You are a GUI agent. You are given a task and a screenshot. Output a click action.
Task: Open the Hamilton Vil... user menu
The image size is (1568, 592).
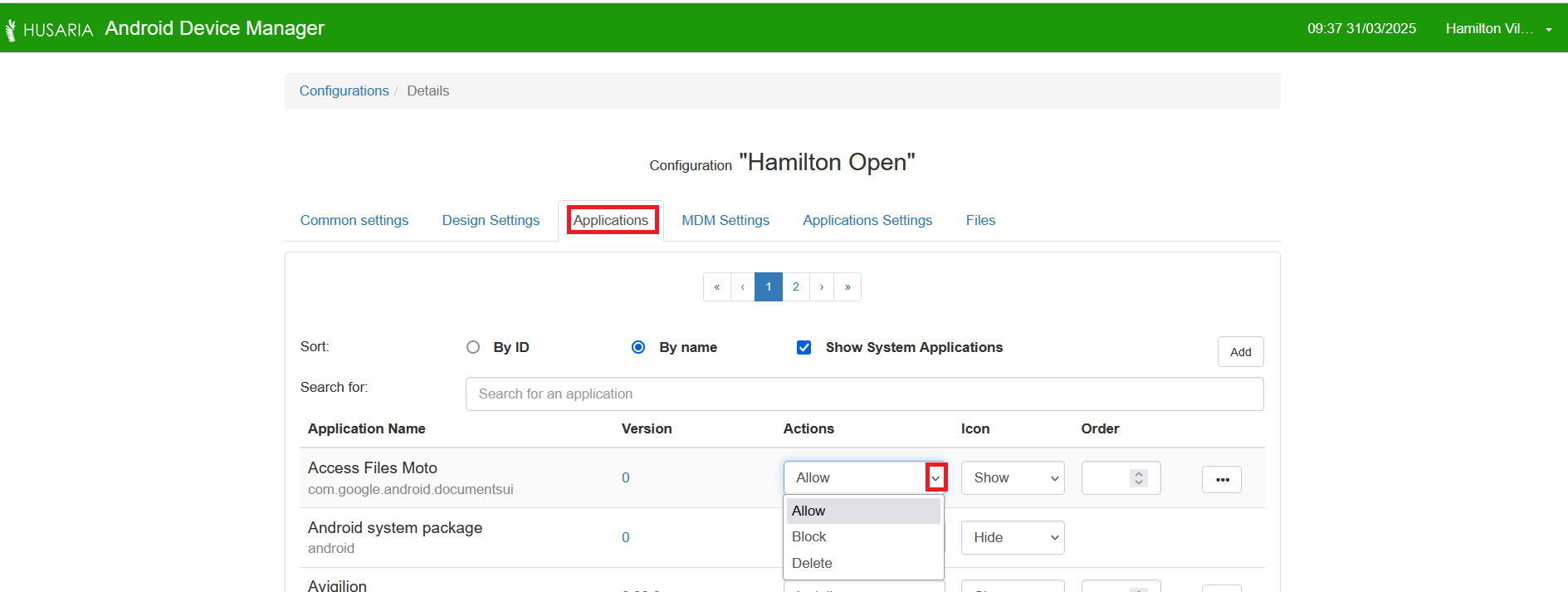pos(1499,28)
